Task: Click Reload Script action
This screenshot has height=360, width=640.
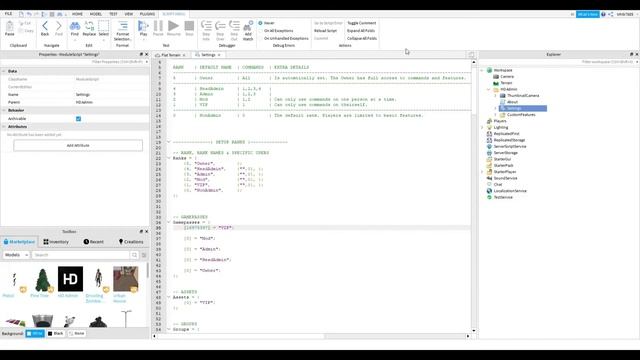Action: [x=325, y=31]
